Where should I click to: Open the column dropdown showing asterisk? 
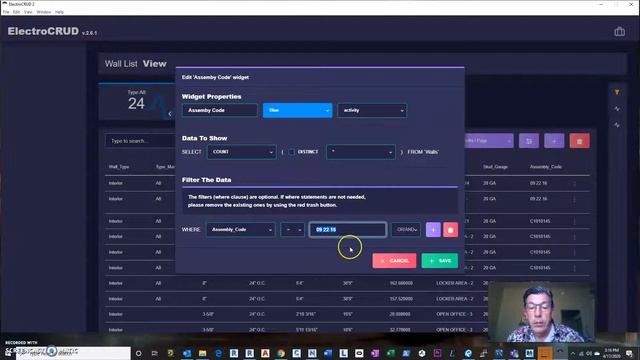361,152
